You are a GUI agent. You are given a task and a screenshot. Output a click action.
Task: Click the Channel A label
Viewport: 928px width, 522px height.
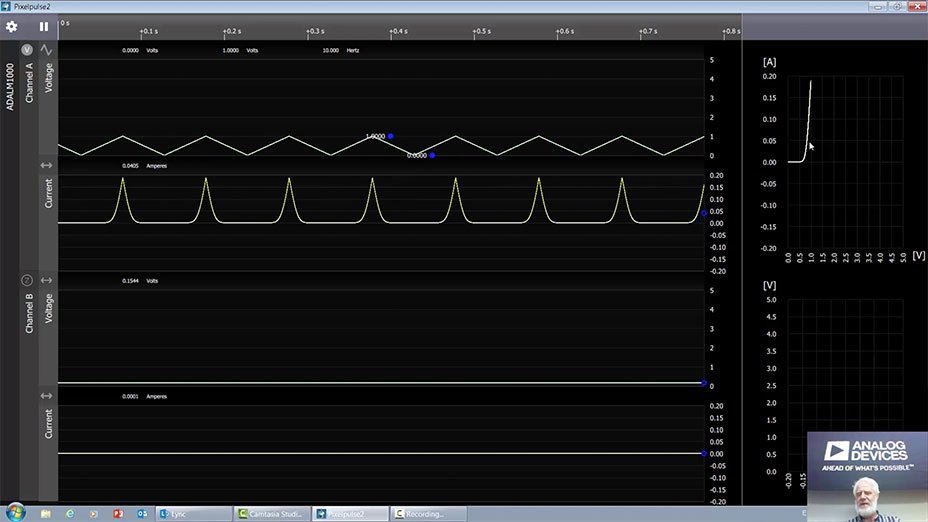pos(29,83)
